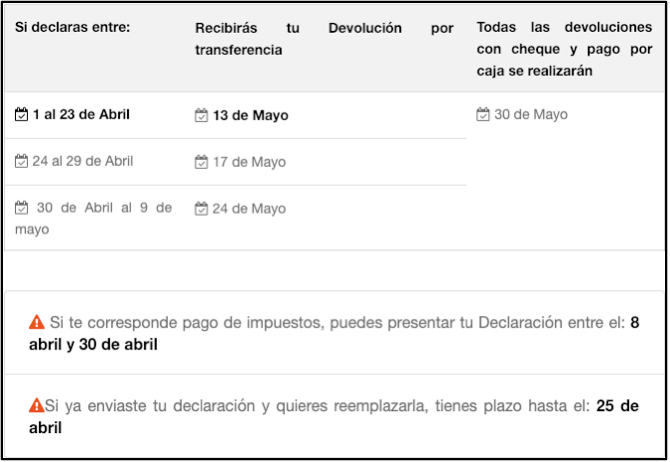
Task: Select the '13 de Mayo' date
Action: (x=251, y=115)
